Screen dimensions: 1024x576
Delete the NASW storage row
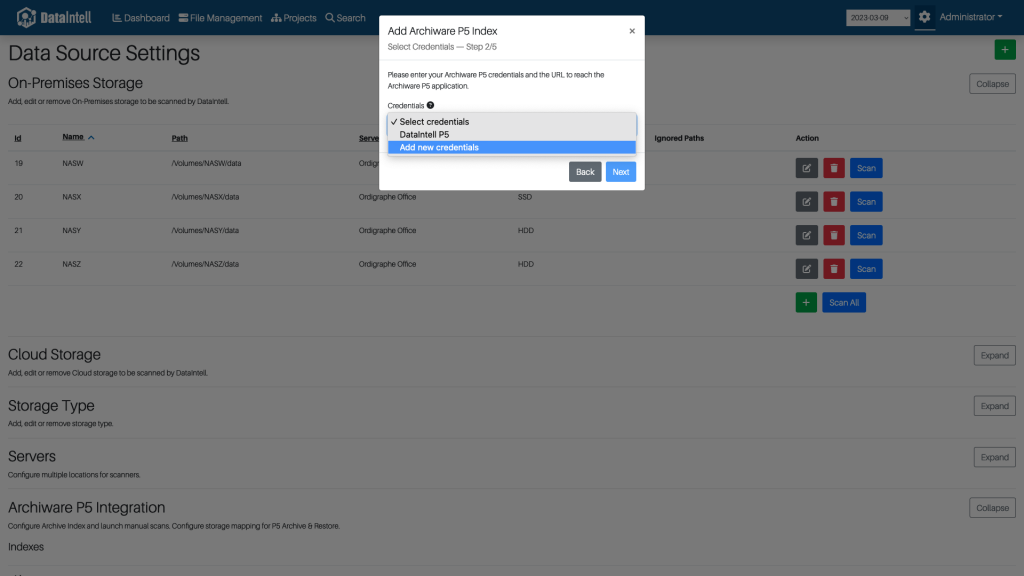834,168
